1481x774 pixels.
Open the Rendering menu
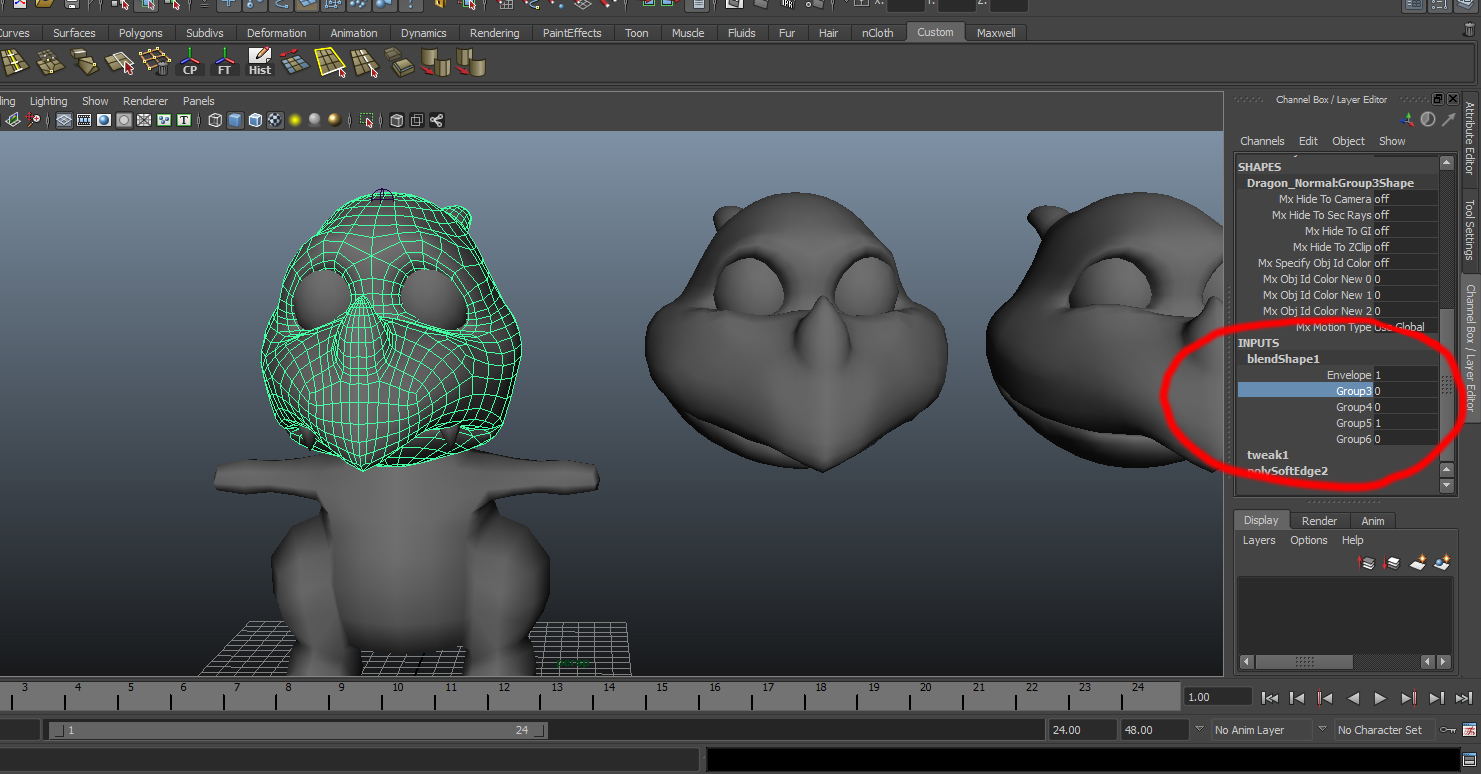(x=494, y=32)
